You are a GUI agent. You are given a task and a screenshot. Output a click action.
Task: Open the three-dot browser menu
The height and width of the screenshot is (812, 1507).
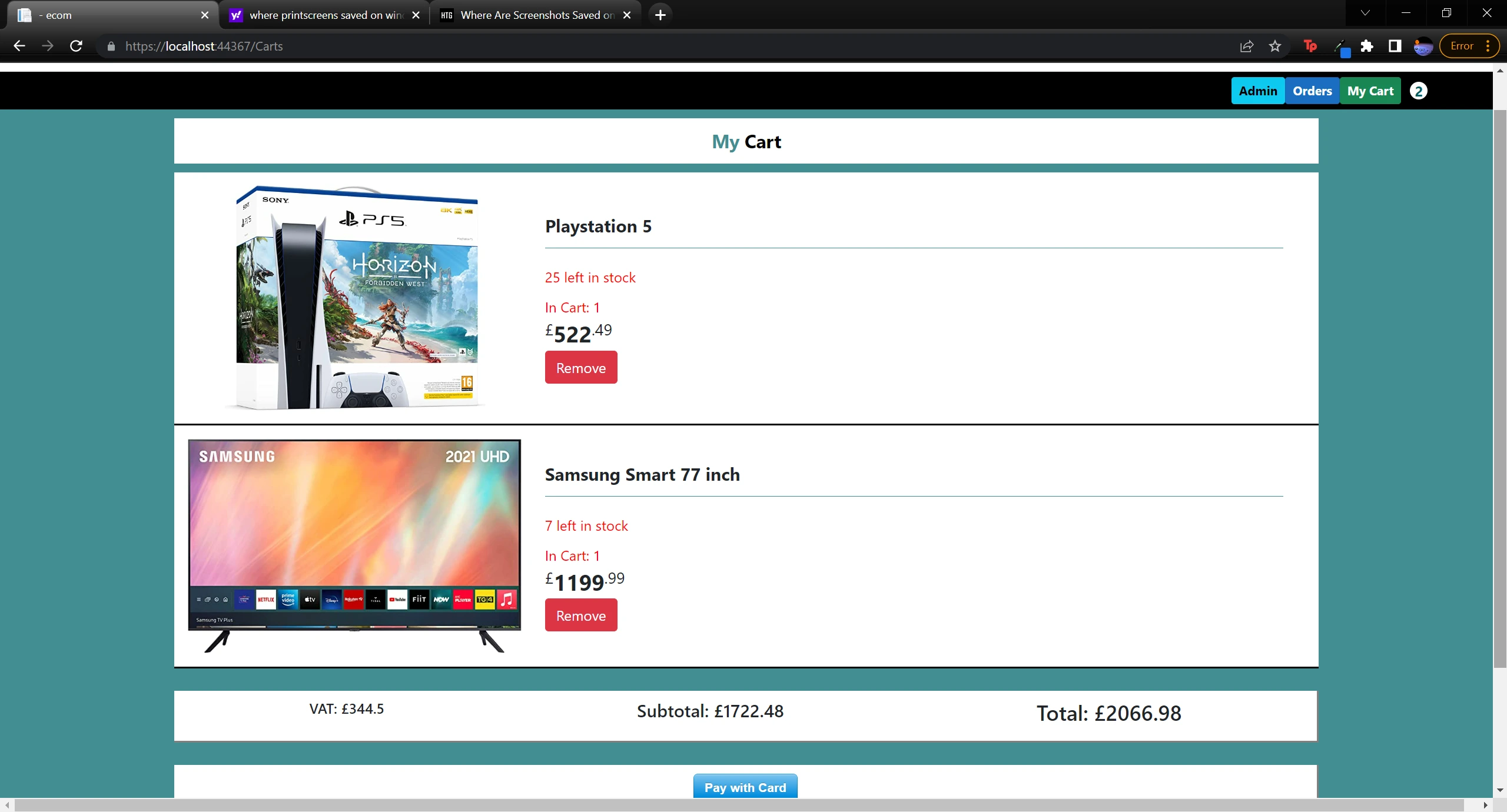click(1489, 46)
